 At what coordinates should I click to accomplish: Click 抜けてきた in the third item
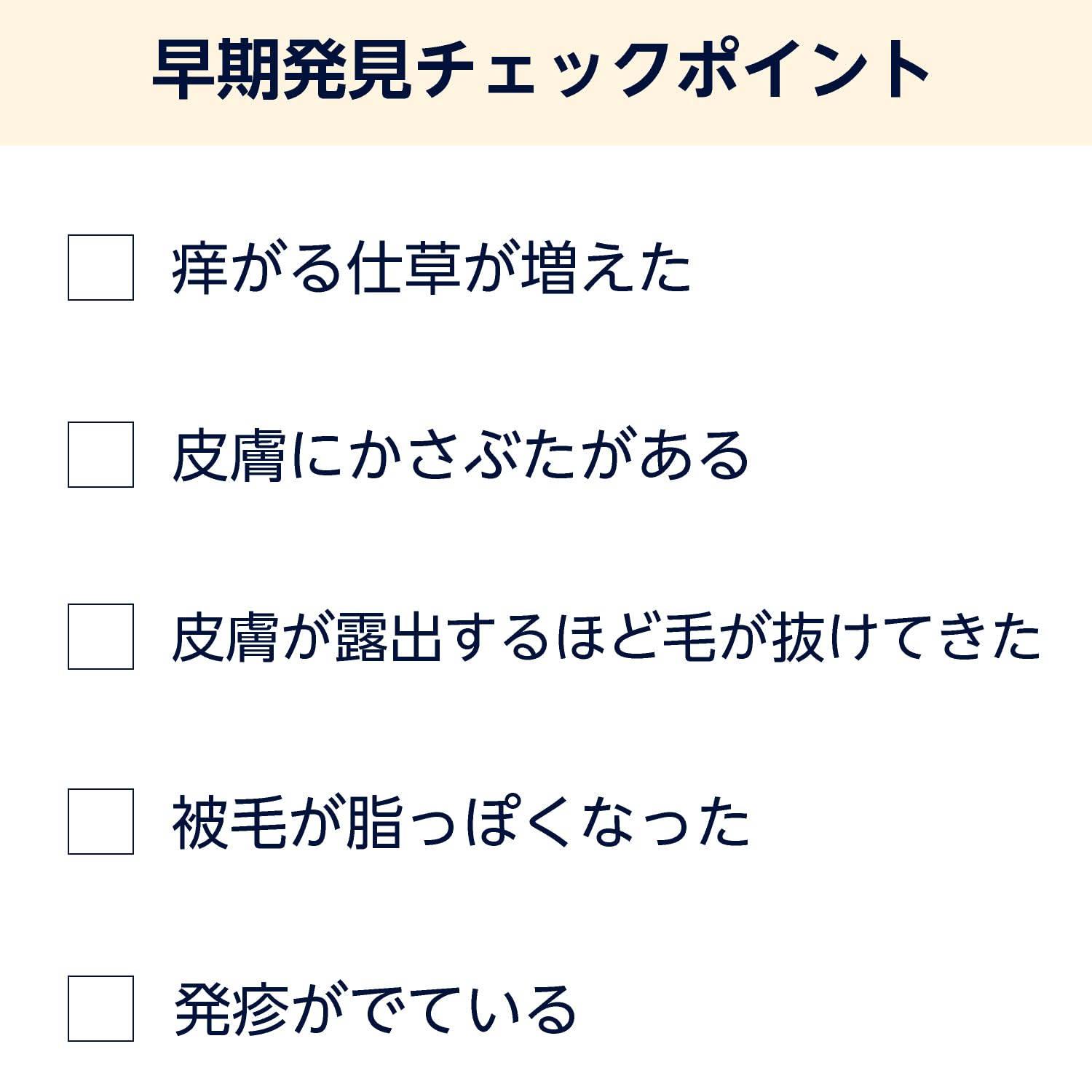(906, 637)
